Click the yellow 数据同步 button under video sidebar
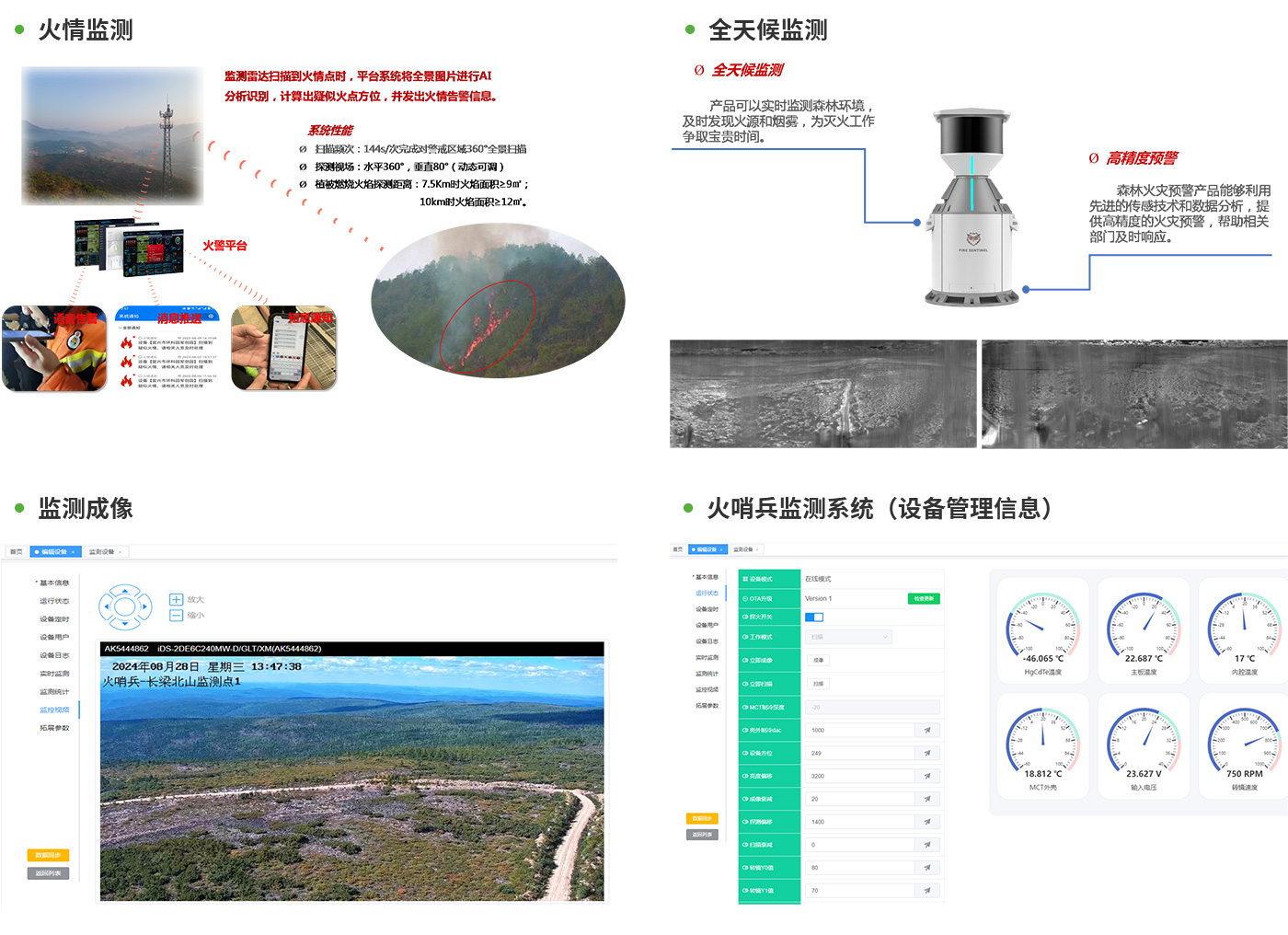Viewport: 1288px width, 935px height. (x=49, y=856)
